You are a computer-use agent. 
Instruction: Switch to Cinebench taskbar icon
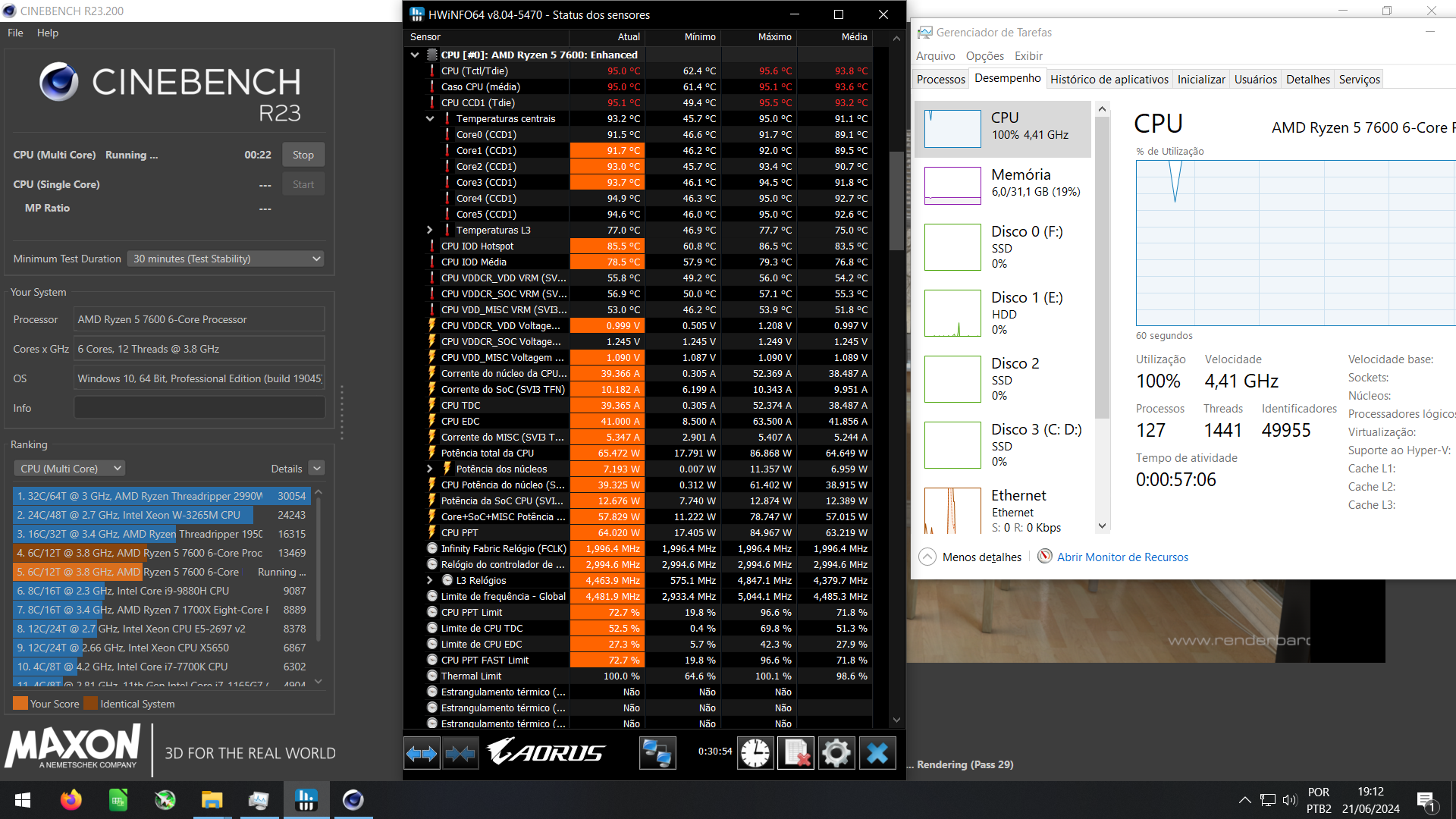353,800
